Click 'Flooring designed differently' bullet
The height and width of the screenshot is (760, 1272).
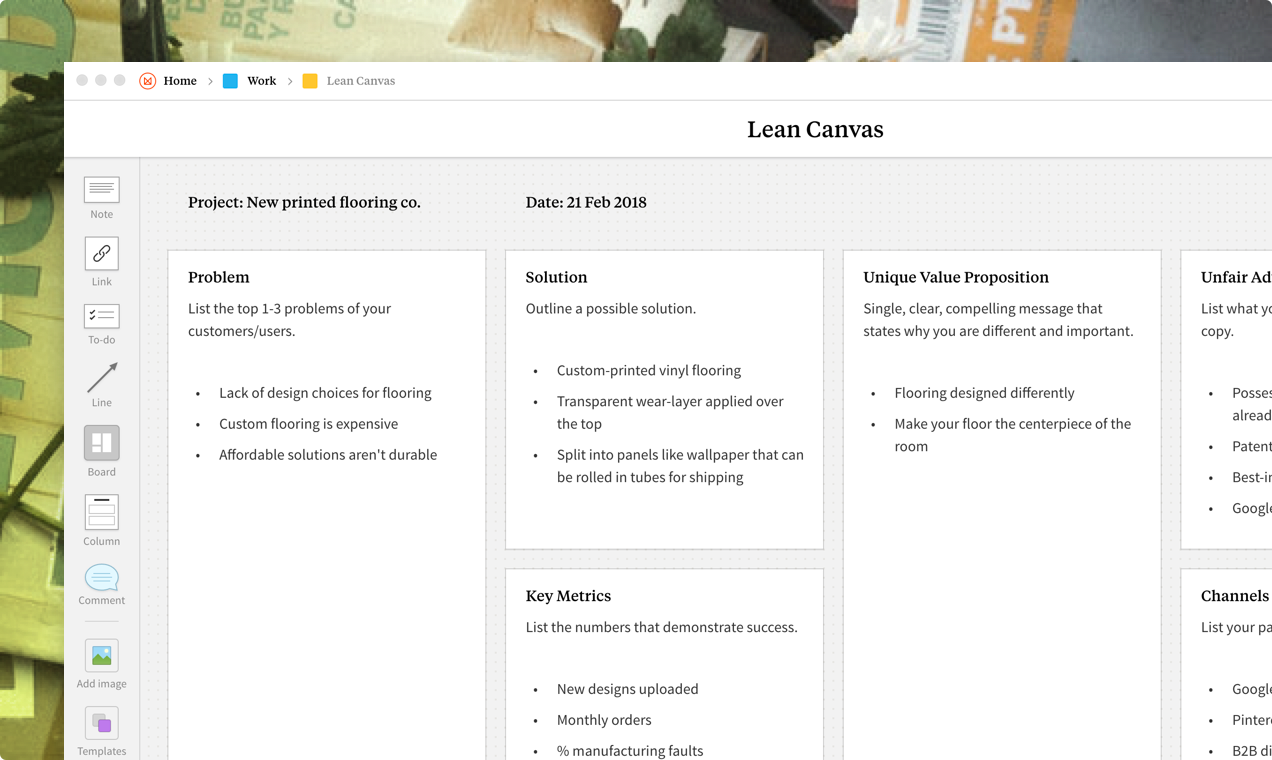(985, 393)
